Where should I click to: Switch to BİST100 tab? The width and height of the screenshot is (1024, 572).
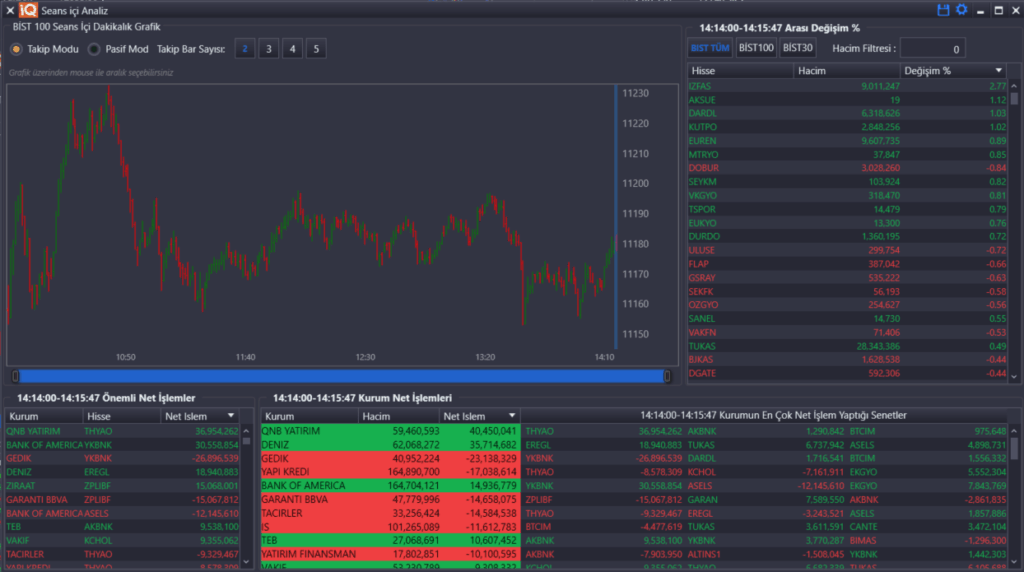click(756, 48)
